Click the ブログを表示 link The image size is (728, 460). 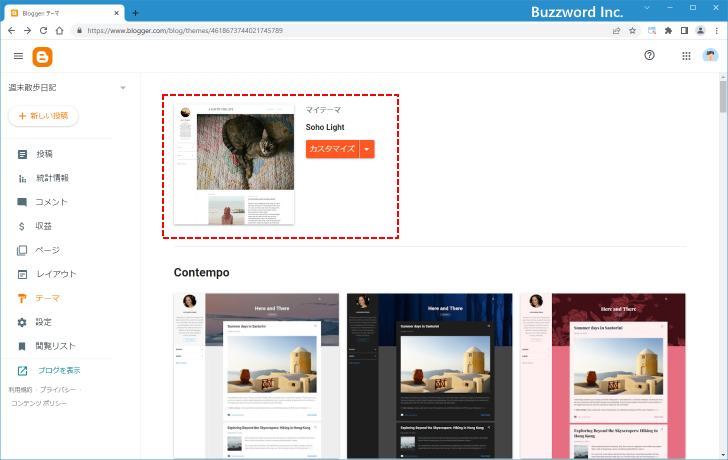point(59,370)
